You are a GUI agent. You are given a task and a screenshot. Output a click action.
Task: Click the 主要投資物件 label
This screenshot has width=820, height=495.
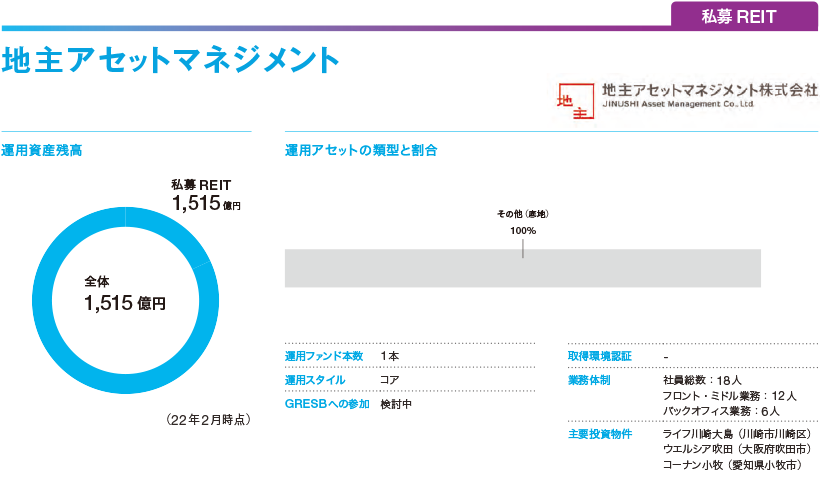coord(600,434)
